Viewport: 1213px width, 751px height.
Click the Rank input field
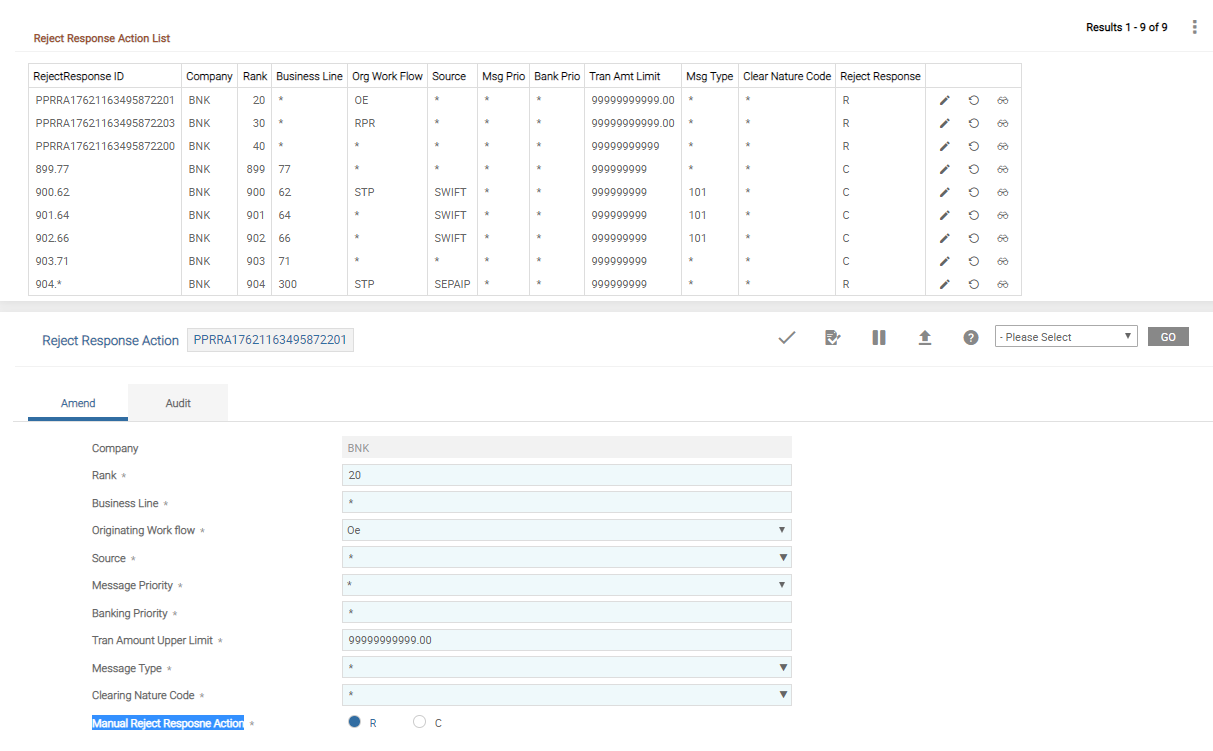click(566, 475)
